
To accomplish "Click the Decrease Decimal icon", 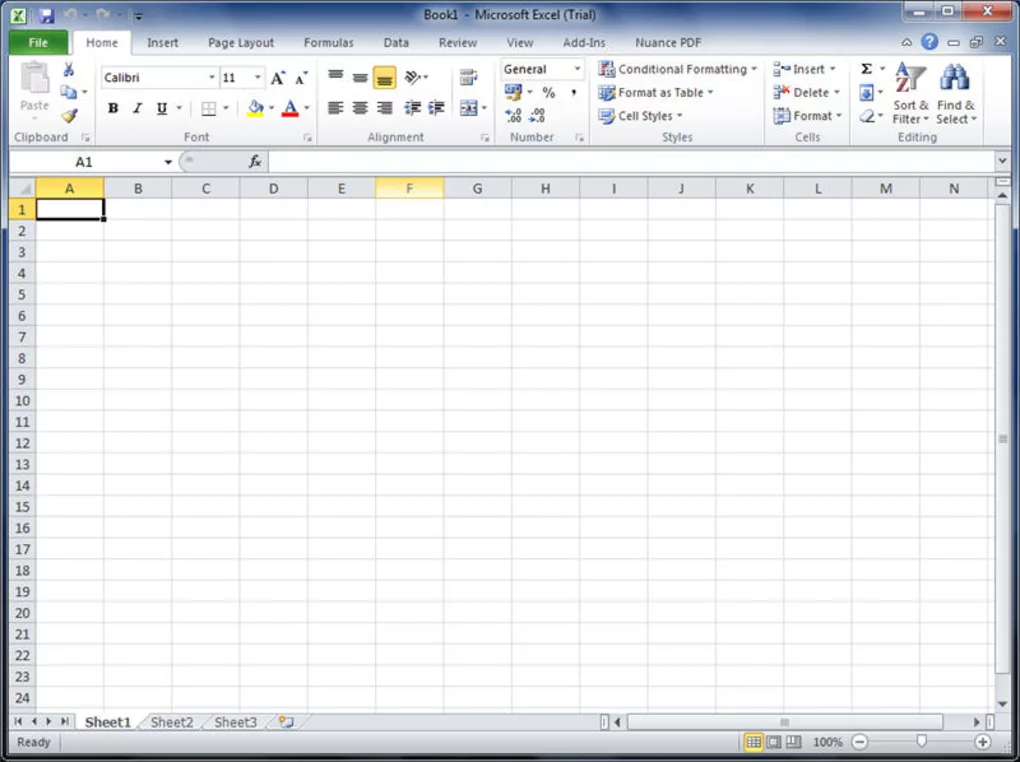I will coord(537,116).
